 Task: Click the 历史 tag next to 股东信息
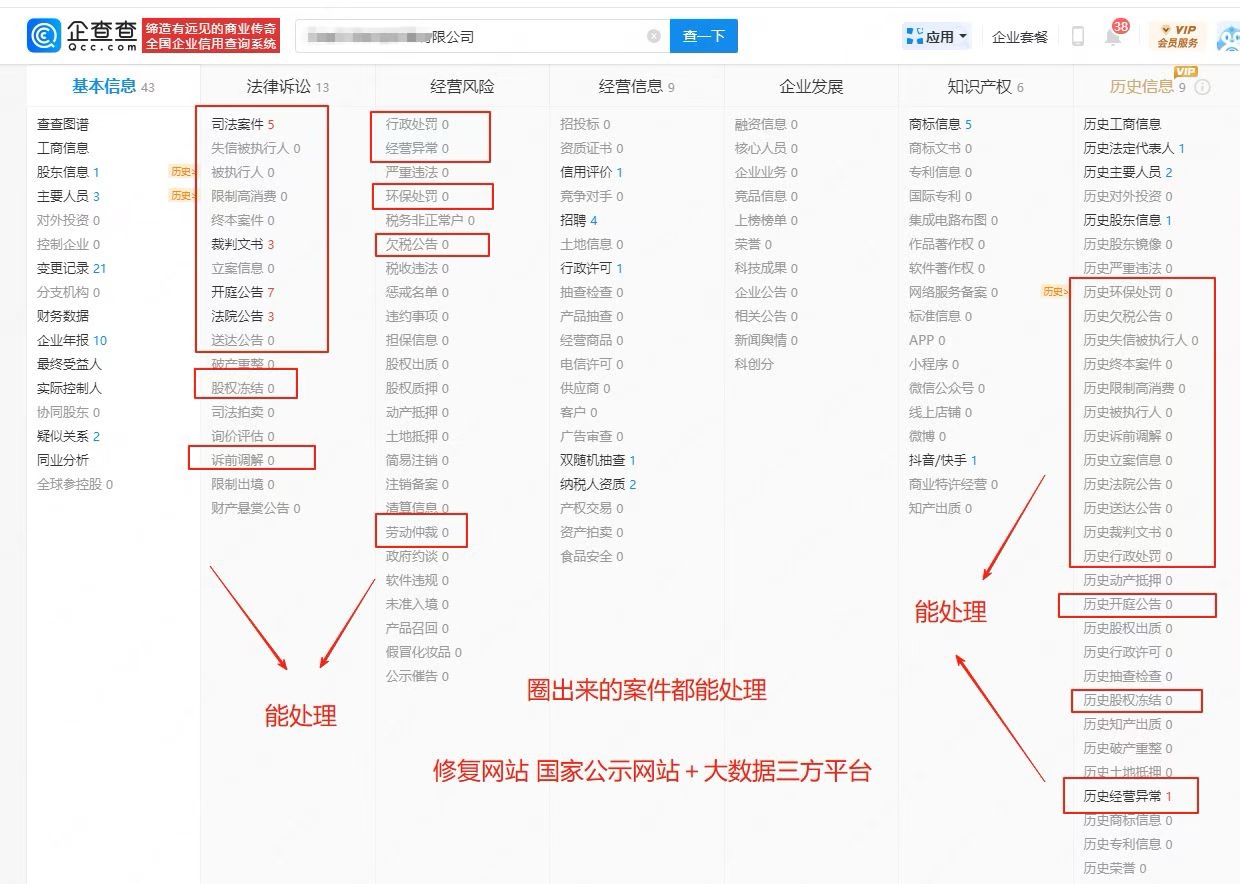pos(183,172)
